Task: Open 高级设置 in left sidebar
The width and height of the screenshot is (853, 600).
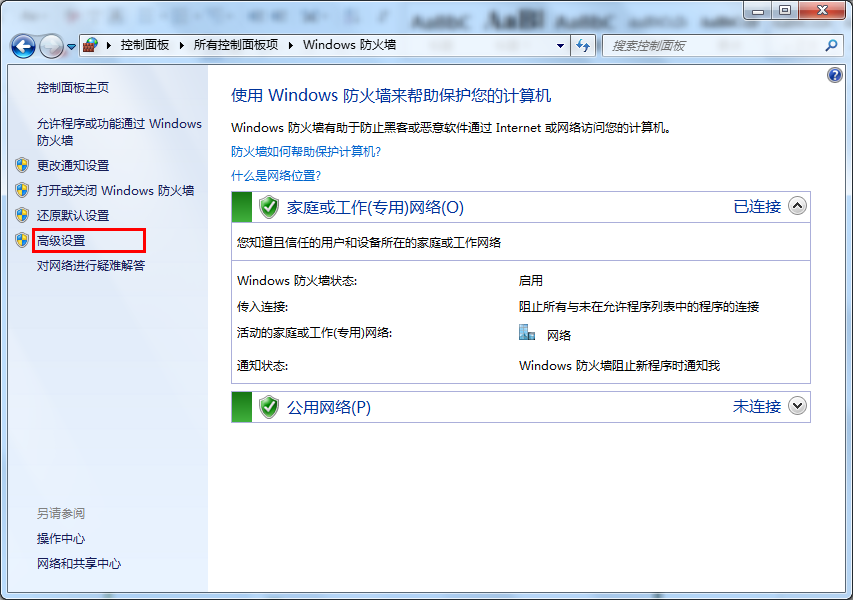Action: click(61, 240)
